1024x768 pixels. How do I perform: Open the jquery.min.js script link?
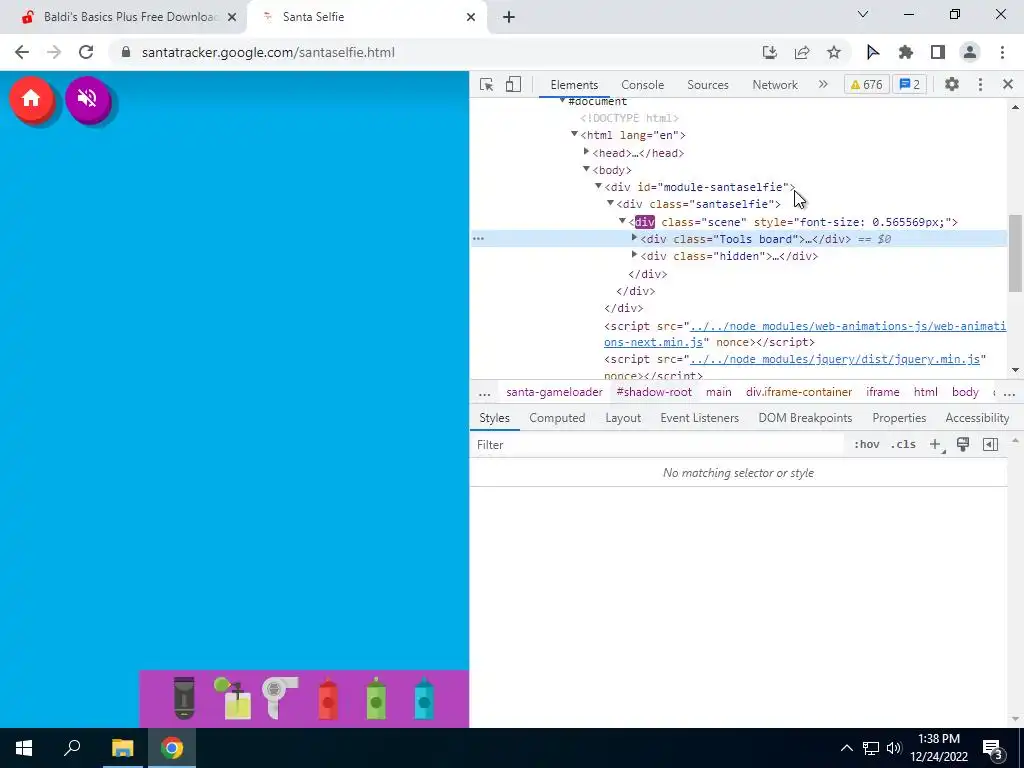click(835, 359)
